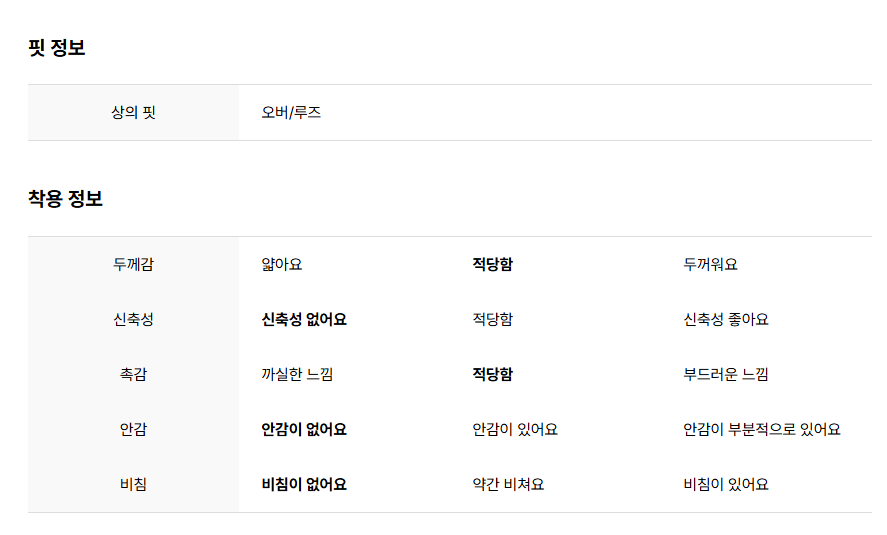Click the 상의 핏 row label
This screenshot has height=535, width=887.
click(134, 113)
